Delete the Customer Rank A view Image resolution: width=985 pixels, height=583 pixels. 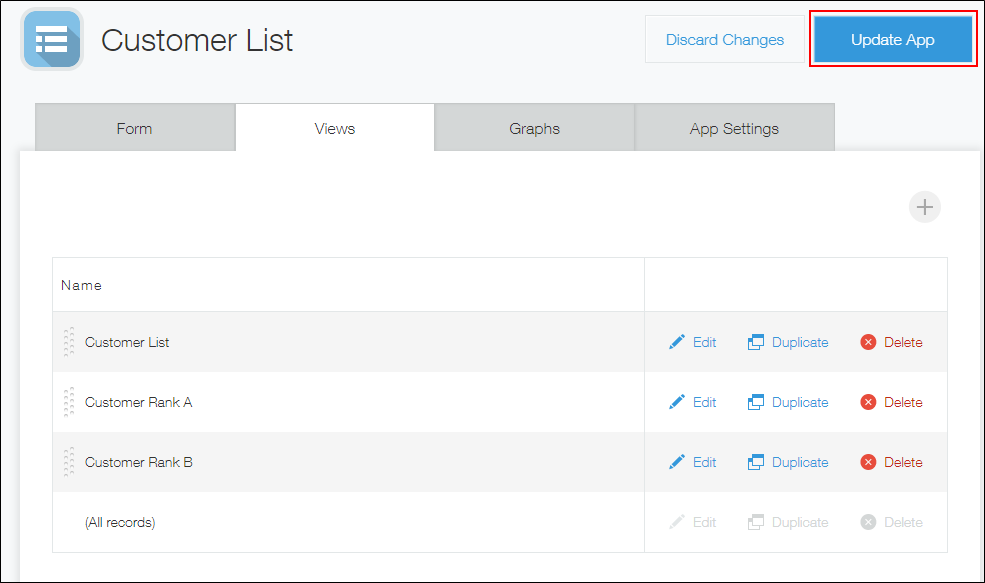click(x=890, y=402)
